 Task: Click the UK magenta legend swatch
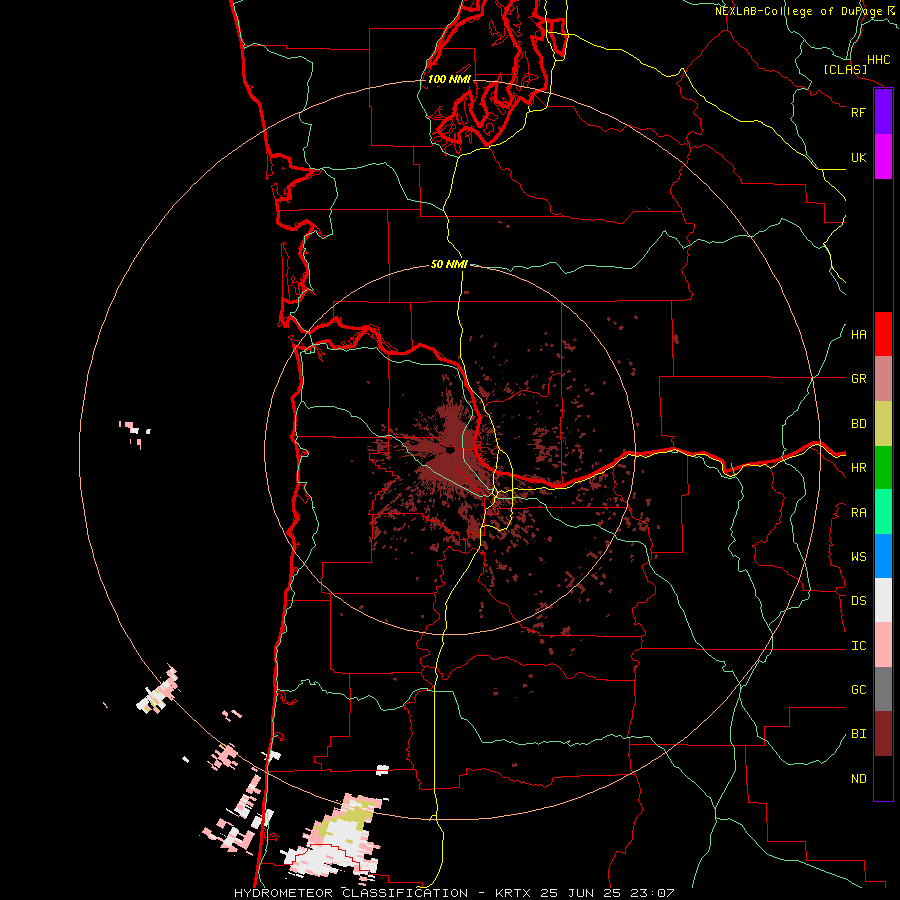883,157
